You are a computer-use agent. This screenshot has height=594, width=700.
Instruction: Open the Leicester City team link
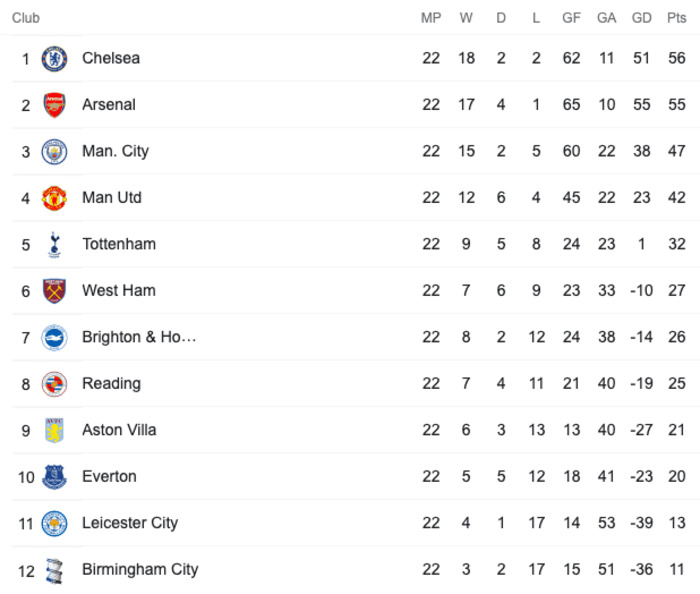click(130, 523)
